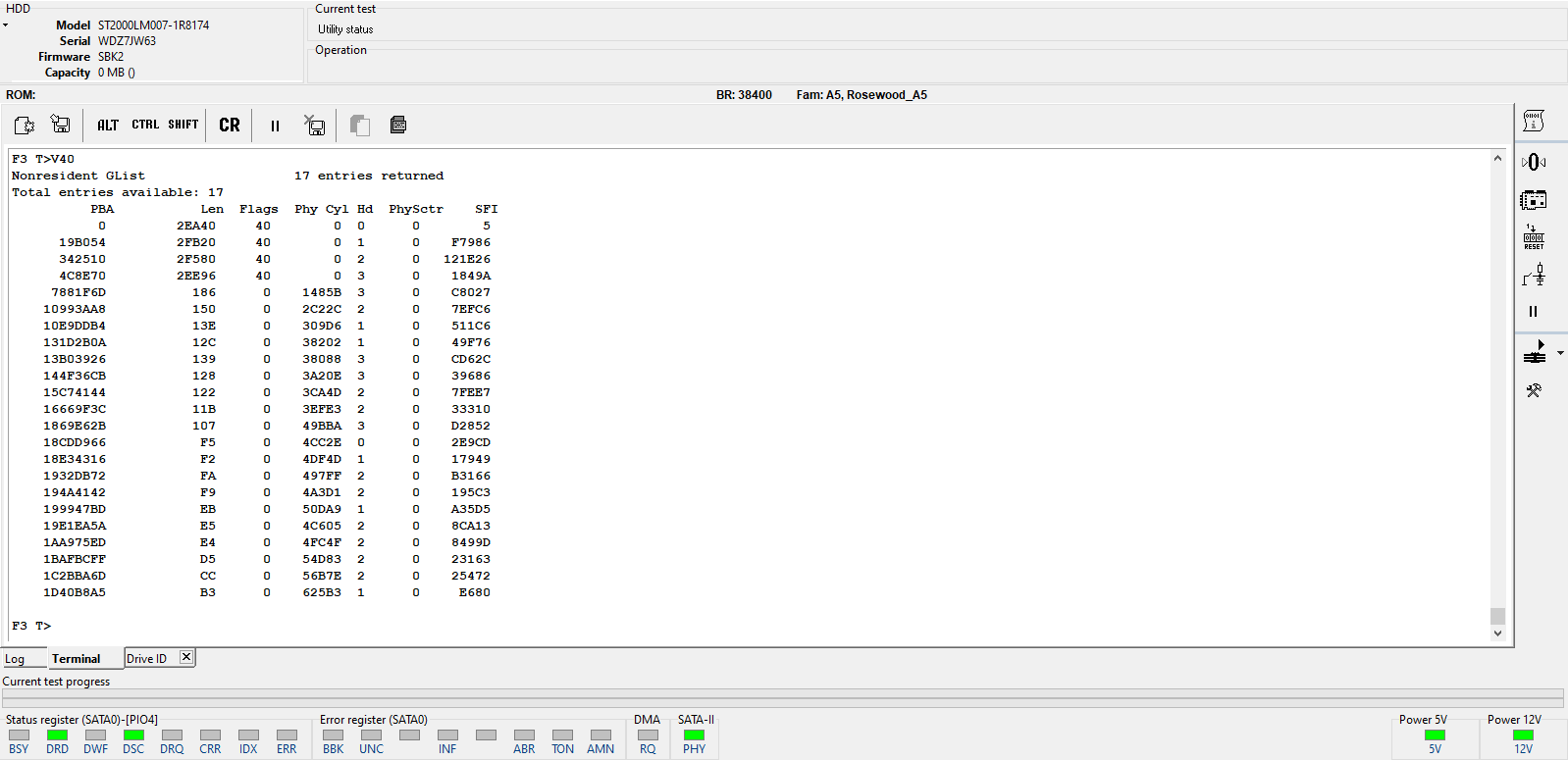Click the terminal pause icon in toolbar
Viewport: 1568px width, 760px height.
tap(275, 126)
